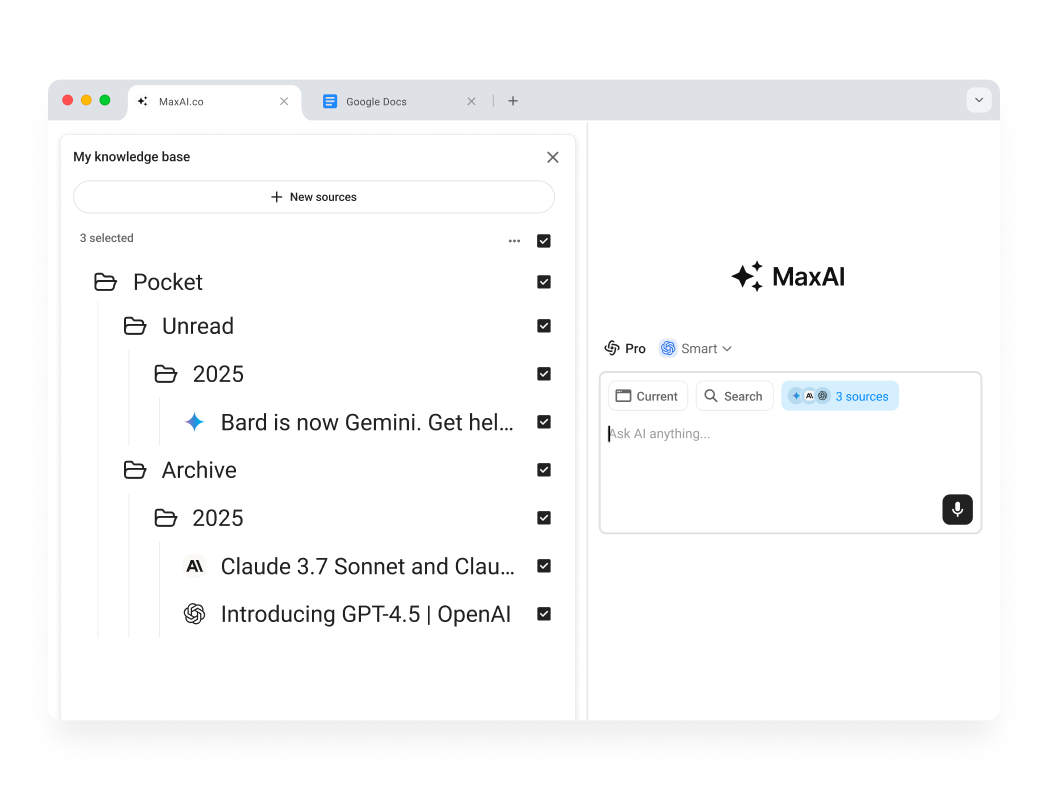Viewport: 1048px width, 800px height.
Task: Open the three-dots more options menu
Action: (x=514, y=241)
